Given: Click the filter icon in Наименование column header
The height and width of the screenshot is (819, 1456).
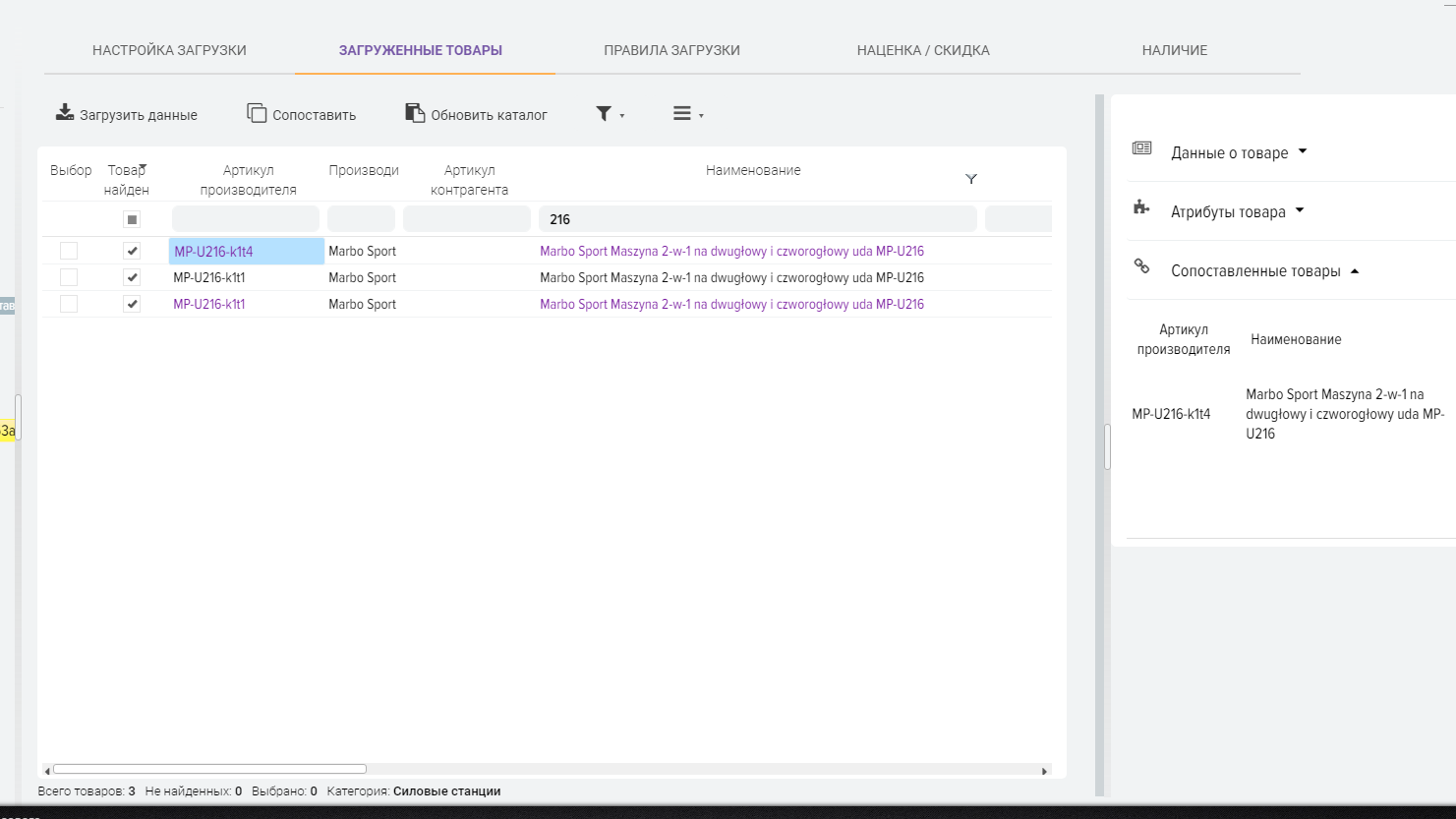Looking at the screenshot, I should tap(971, 179).
